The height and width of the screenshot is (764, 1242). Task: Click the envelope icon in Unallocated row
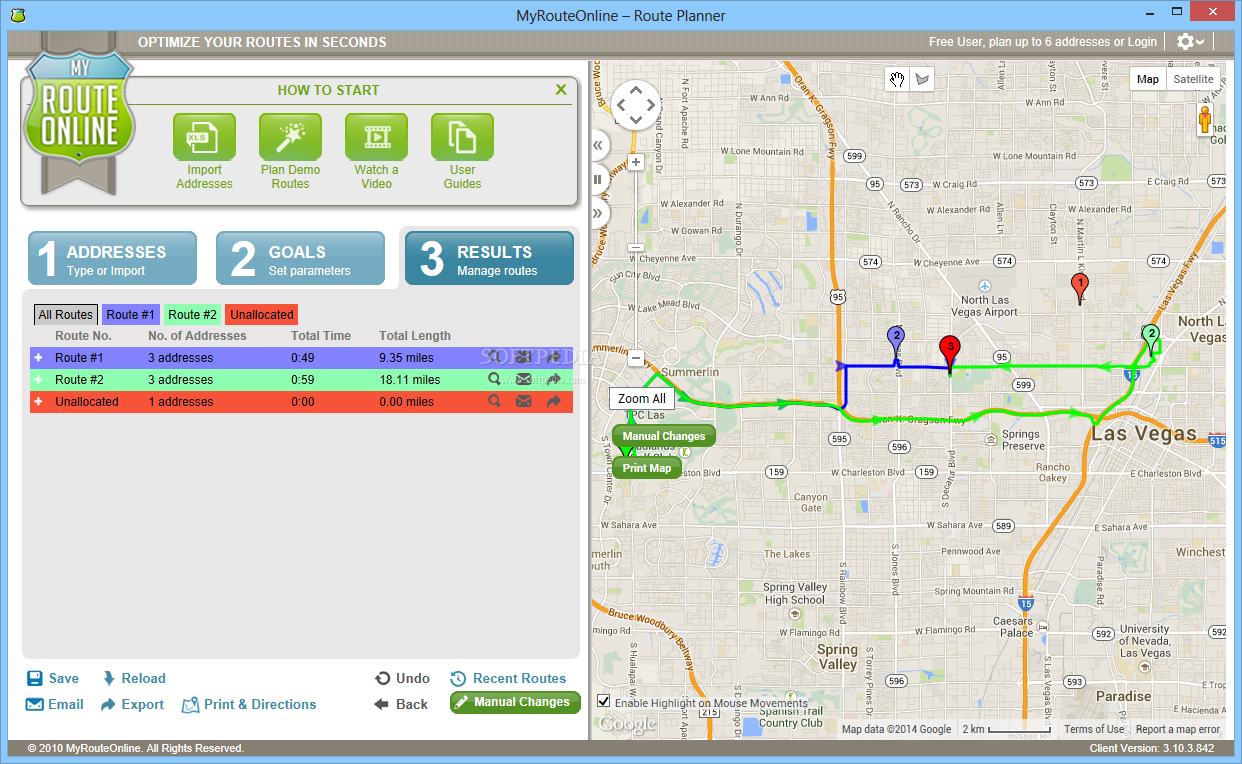523,401
